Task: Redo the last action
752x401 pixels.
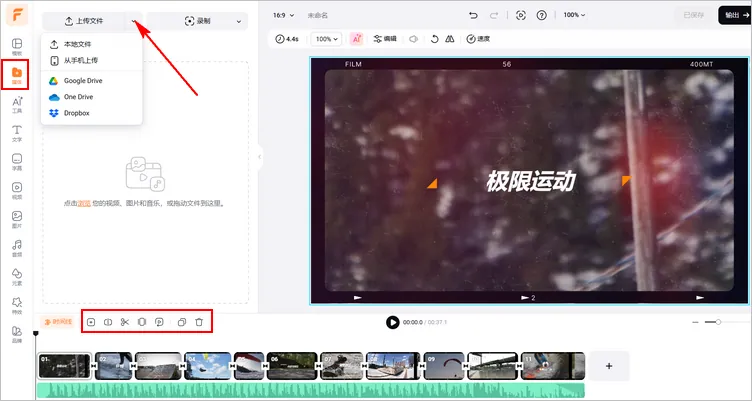Action: tap(494, 15)
